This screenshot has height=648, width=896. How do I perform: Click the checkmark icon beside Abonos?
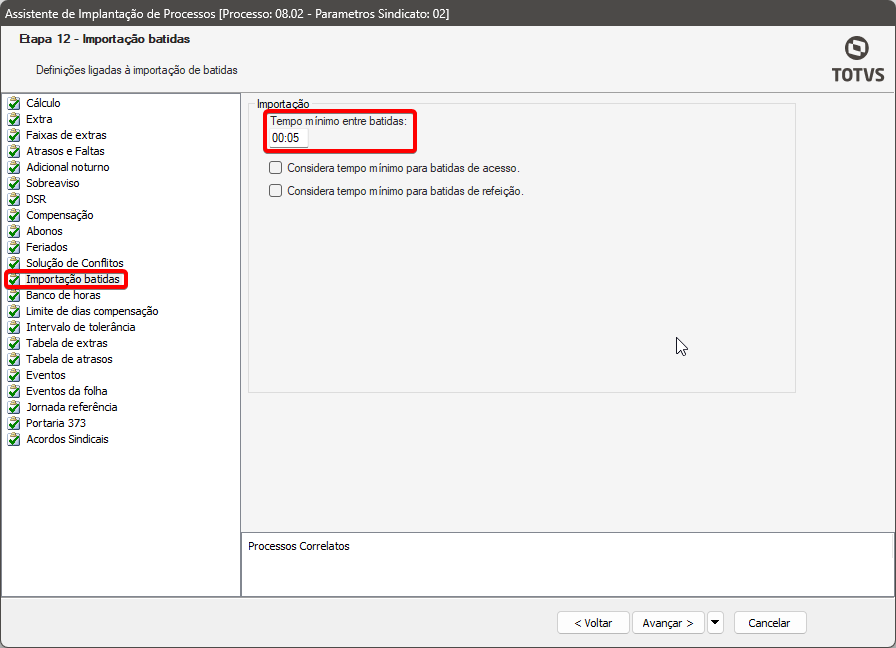[14, 231]
